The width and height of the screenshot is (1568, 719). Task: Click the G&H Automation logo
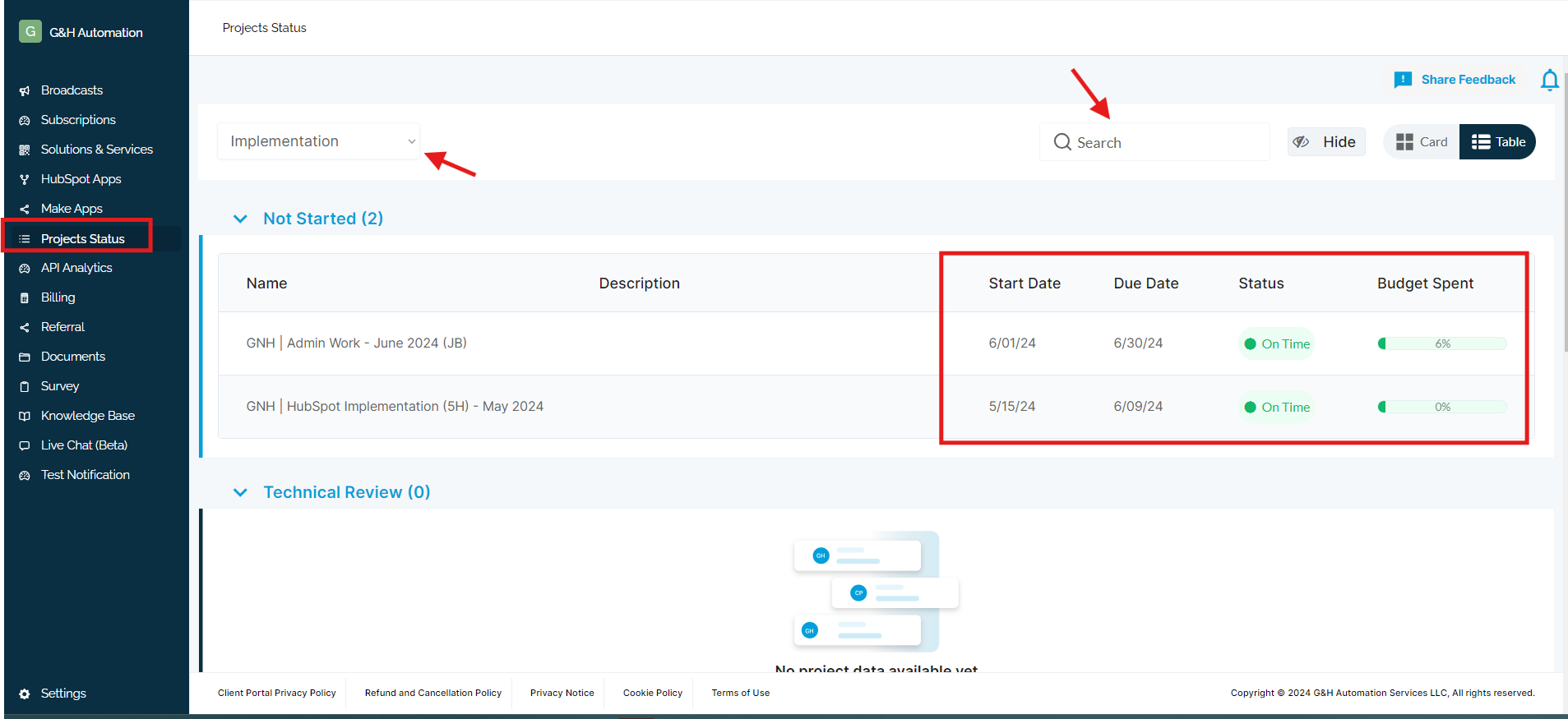[30, 31]
